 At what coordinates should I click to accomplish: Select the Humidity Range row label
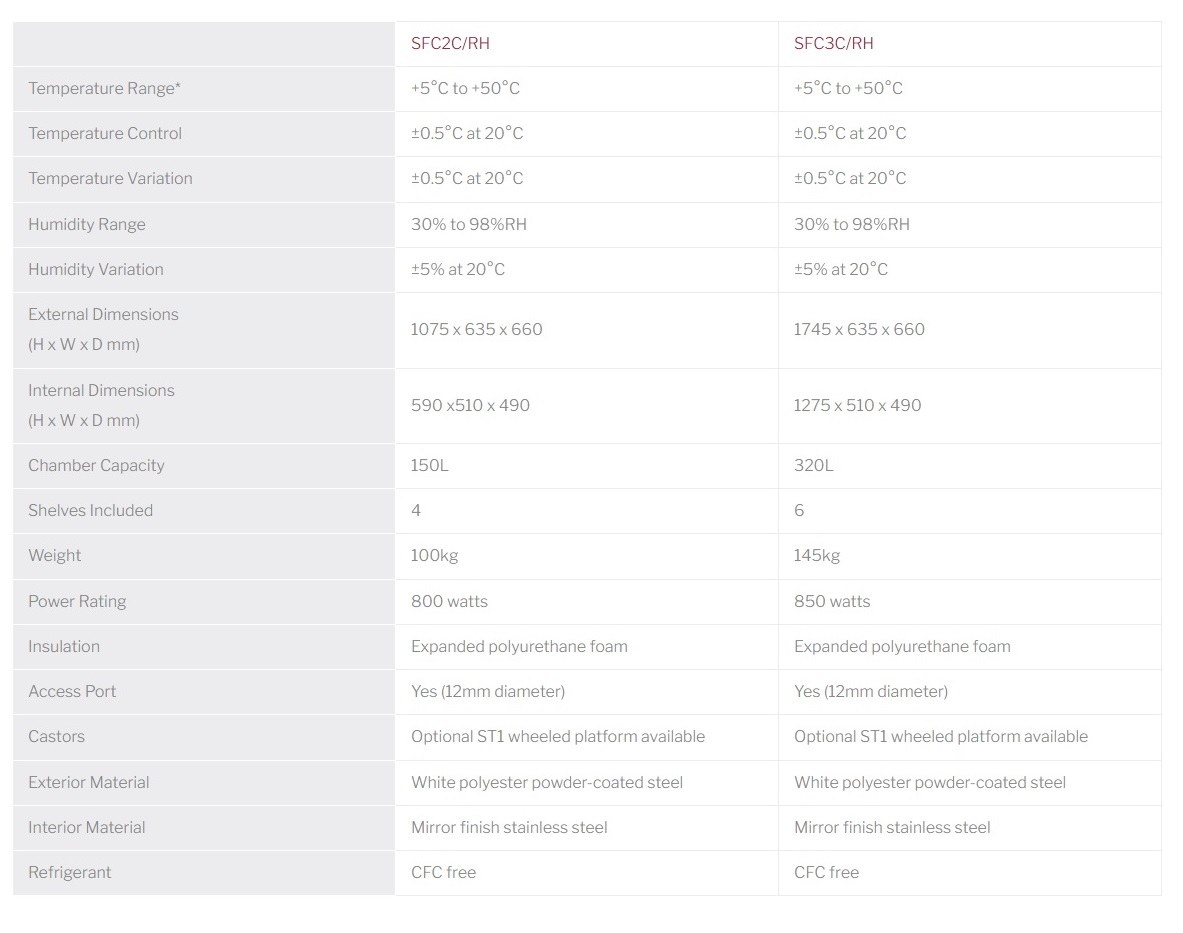click(87, 224)
